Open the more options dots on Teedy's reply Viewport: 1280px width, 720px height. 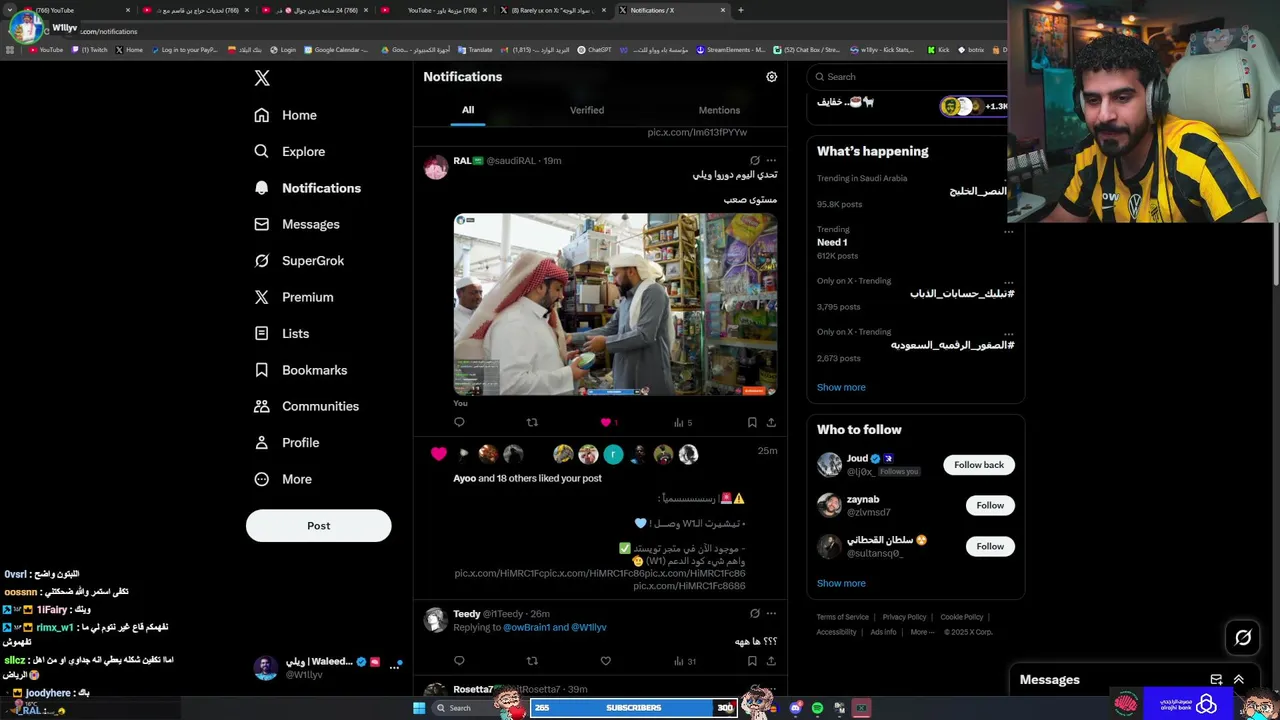[x=771, y=613]
